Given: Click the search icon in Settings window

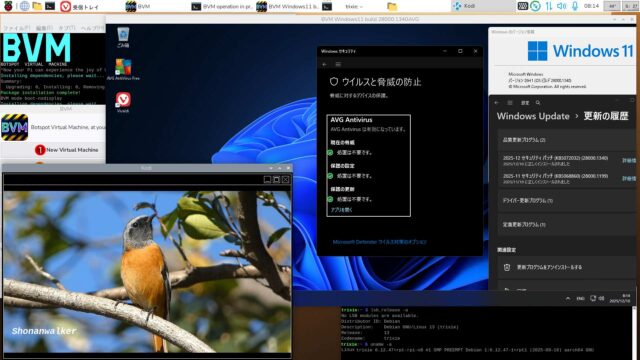Looking at the screenshot, I should (538, 103).
